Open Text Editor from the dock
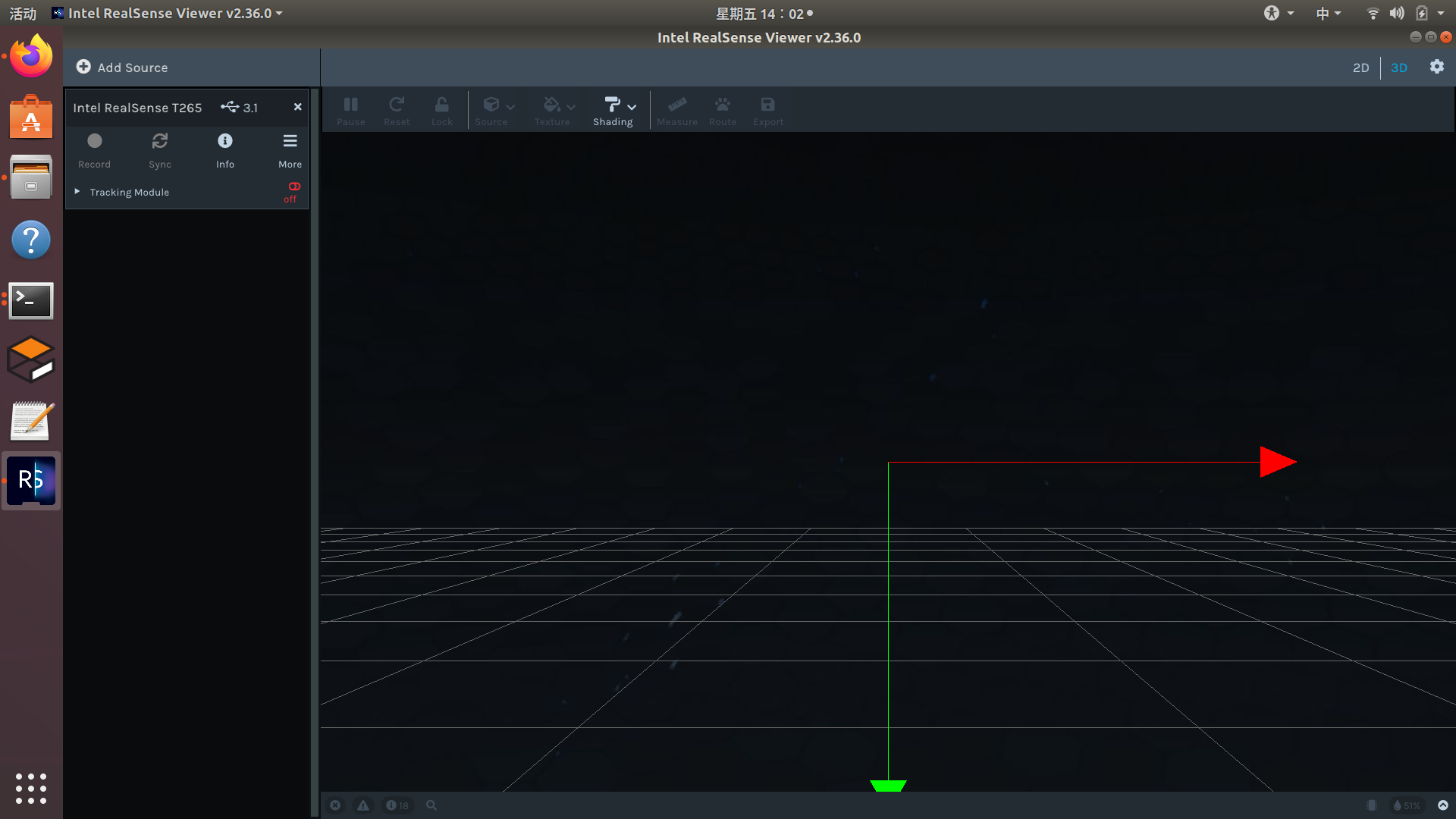Image resolution: width=1456 pixels, height=819 pixels. pyautogui.click(x=31, y=421)
